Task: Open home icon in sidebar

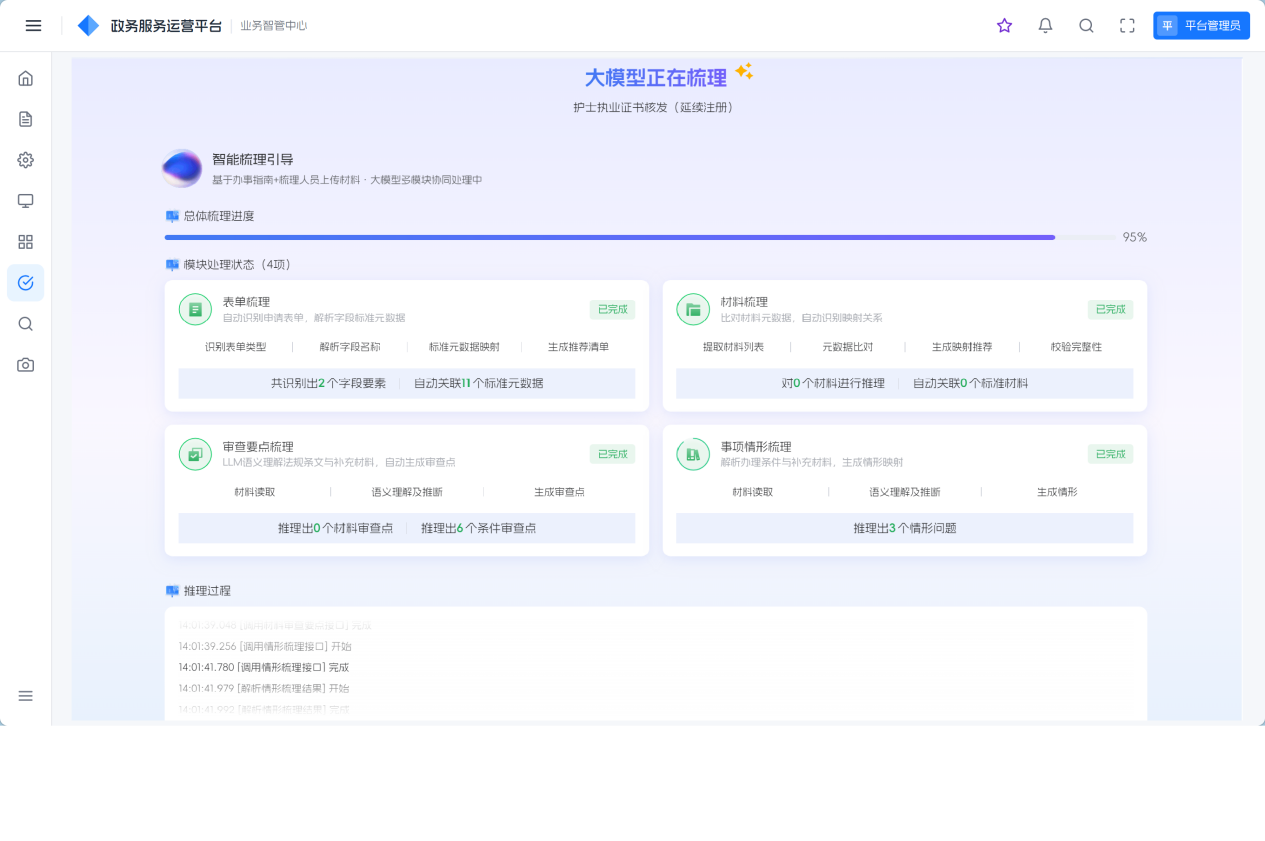Action: (x=26, y=78)
